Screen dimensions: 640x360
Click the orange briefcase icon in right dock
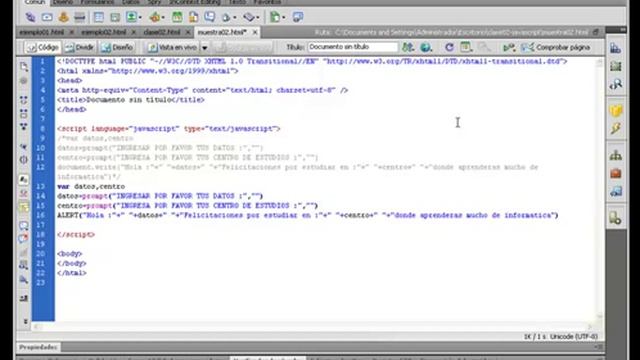[616, 173]
